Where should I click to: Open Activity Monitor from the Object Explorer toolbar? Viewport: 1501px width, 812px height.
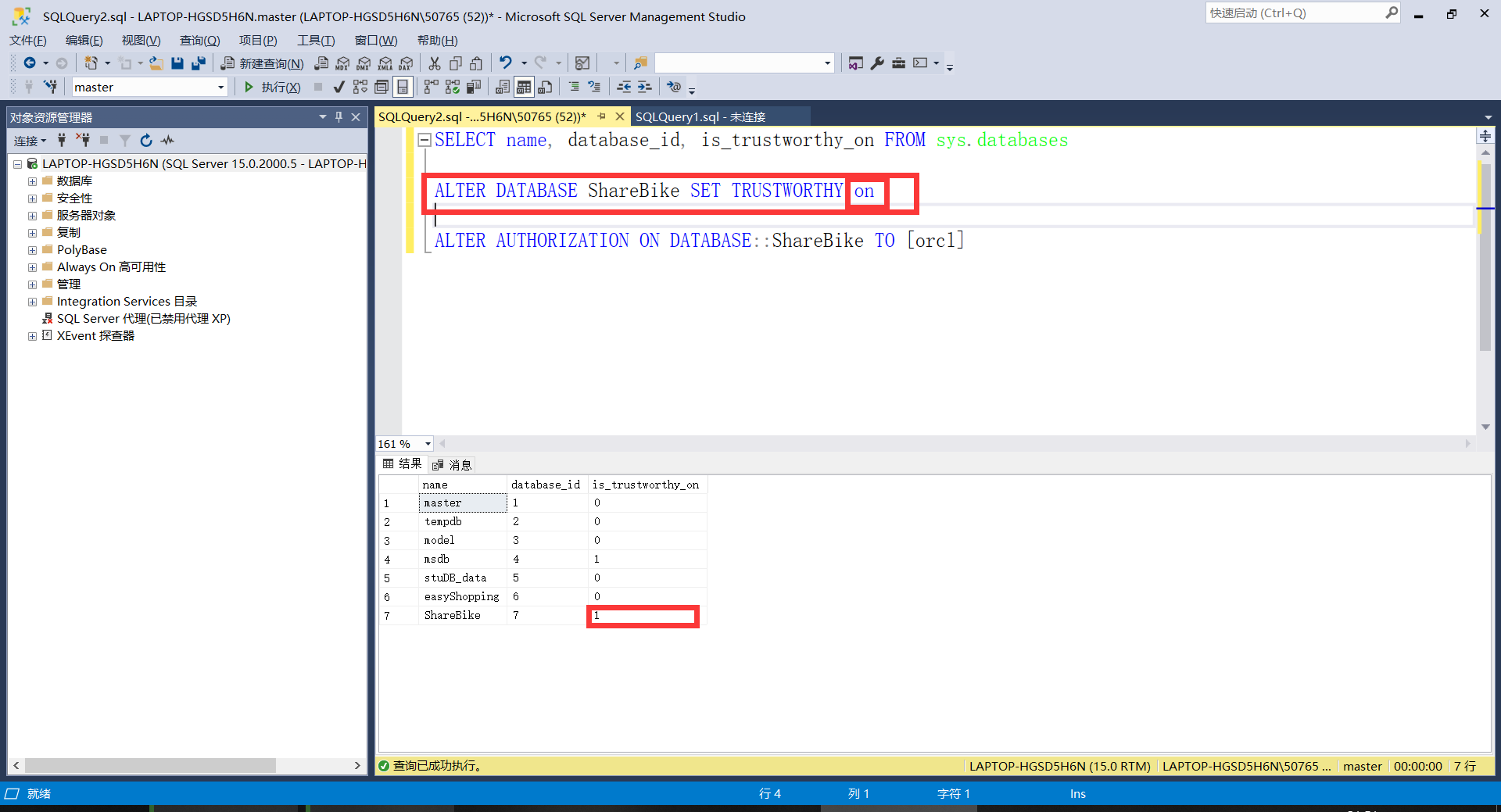[x=167, y=141]
